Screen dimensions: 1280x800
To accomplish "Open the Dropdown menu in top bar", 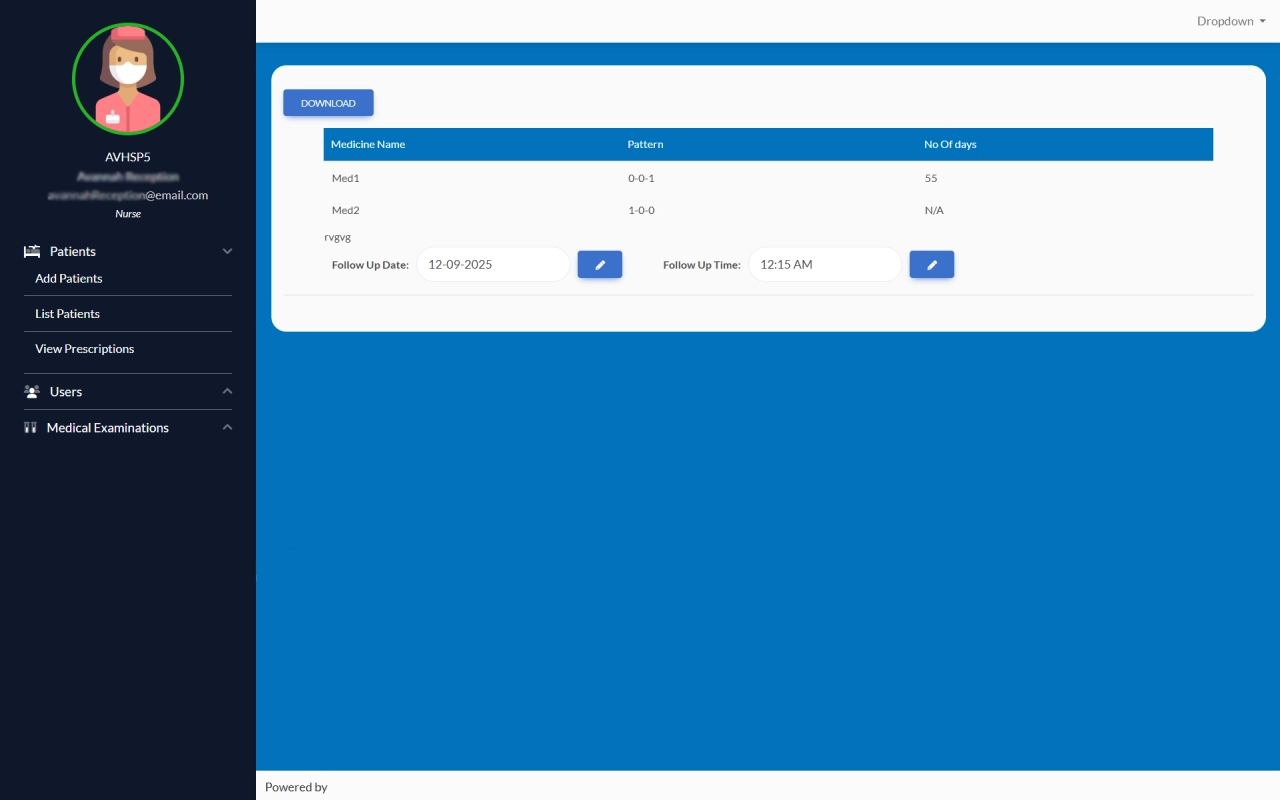I will tap(1231, 21).
